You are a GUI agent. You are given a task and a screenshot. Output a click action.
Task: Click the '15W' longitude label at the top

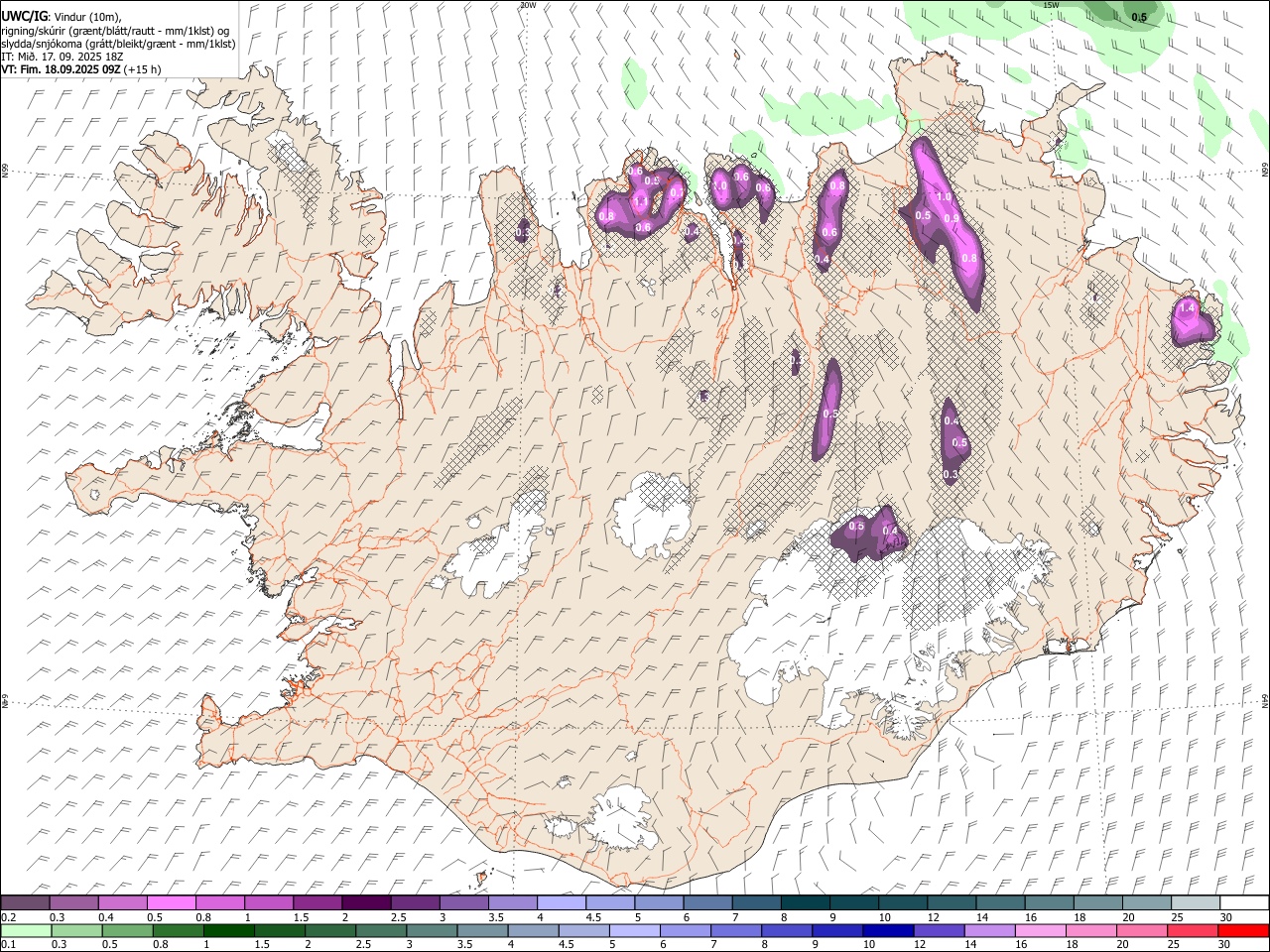coord(1052,5)
